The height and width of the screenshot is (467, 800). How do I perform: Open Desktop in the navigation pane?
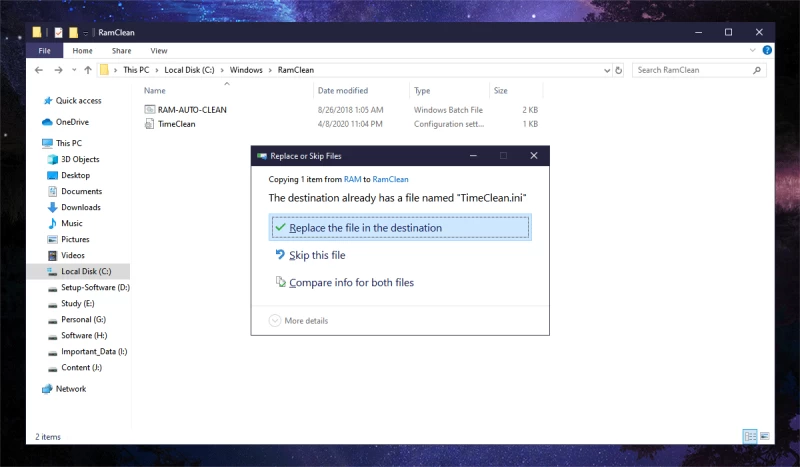[x=76, y=175]
